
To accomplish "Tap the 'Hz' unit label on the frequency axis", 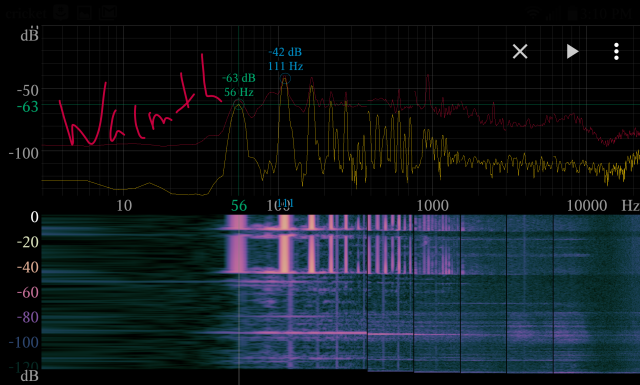I will tap(630, 206).
